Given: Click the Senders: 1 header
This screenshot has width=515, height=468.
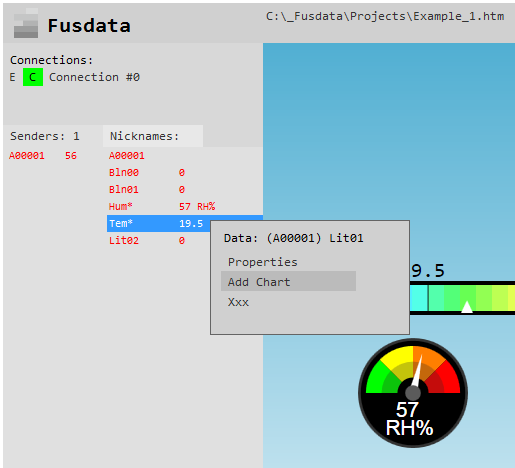Looking at the screenshot, I should [x=45, y=136].
